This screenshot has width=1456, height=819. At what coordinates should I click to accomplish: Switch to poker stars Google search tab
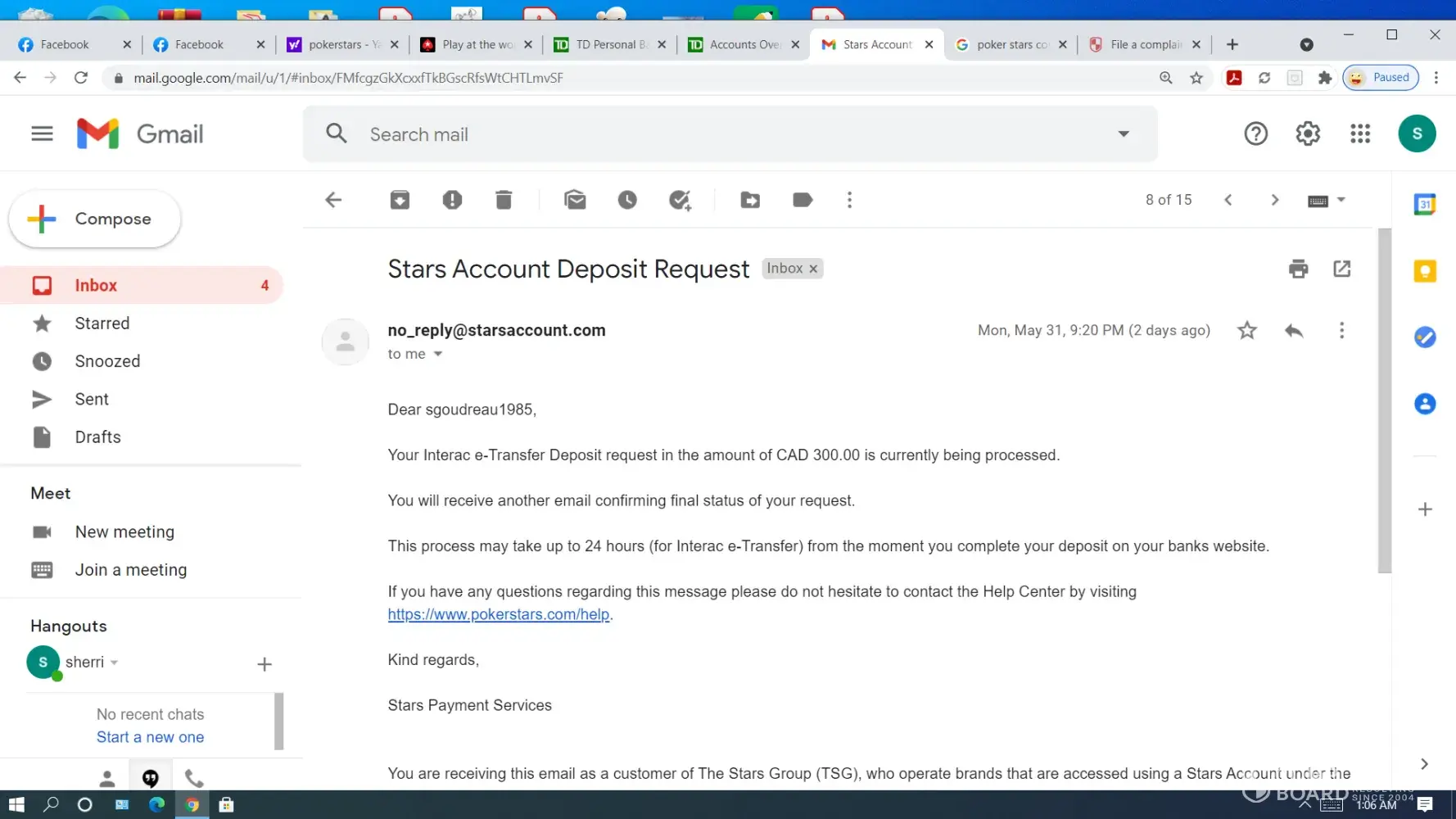pos(1011,45)
